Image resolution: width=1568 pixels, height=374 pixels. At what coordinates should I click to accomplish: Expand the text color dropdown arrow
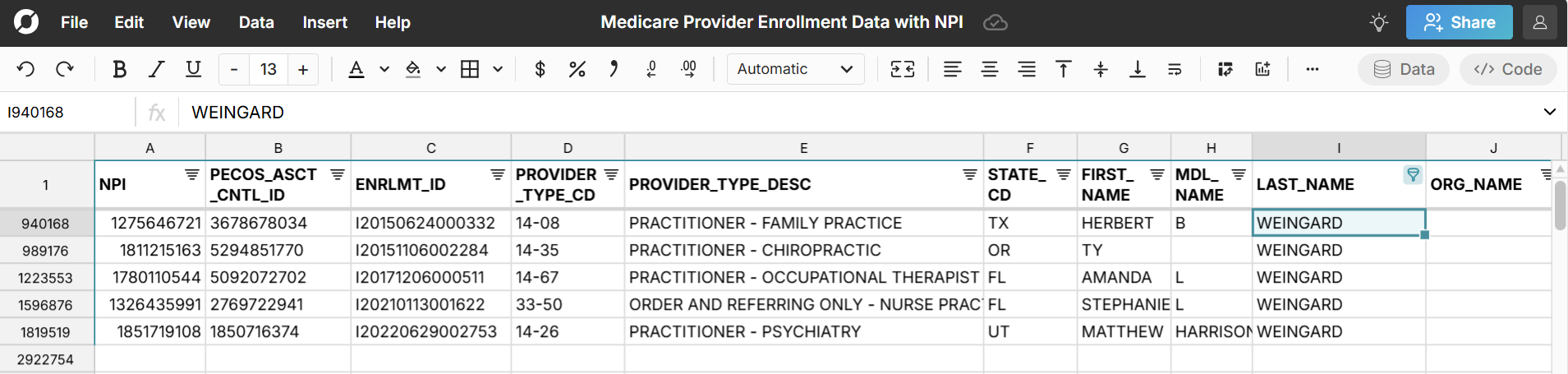tap(384, 69)
